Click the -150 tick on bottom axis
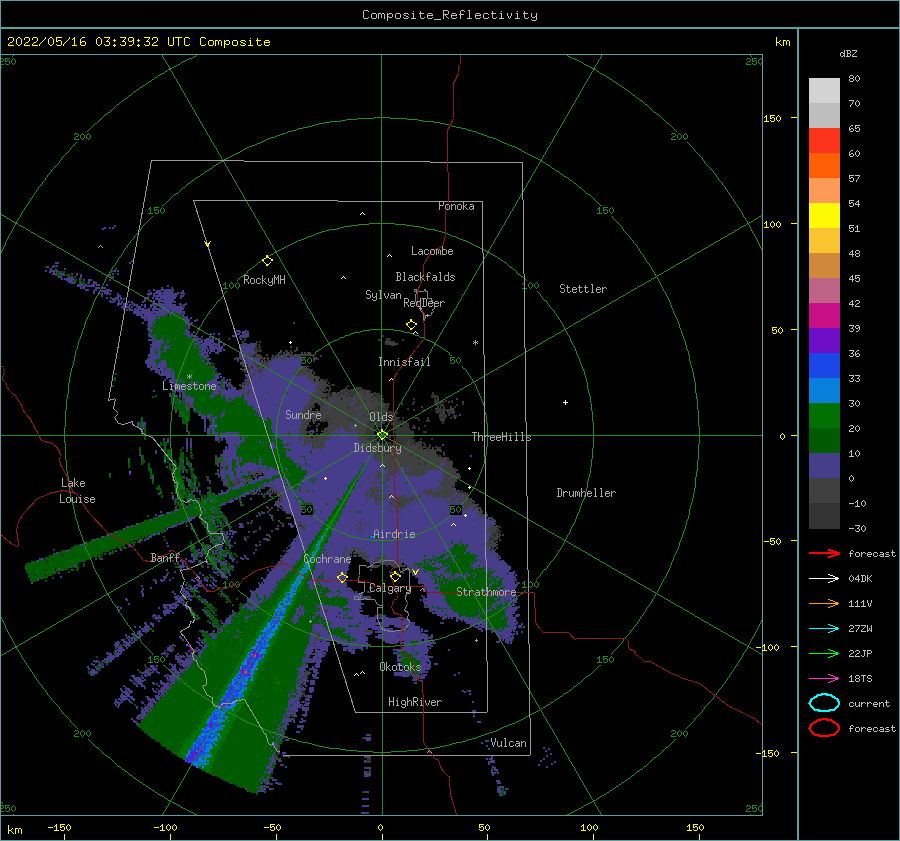Viewport: 900px width, 841px height. (x=59, y=827)
